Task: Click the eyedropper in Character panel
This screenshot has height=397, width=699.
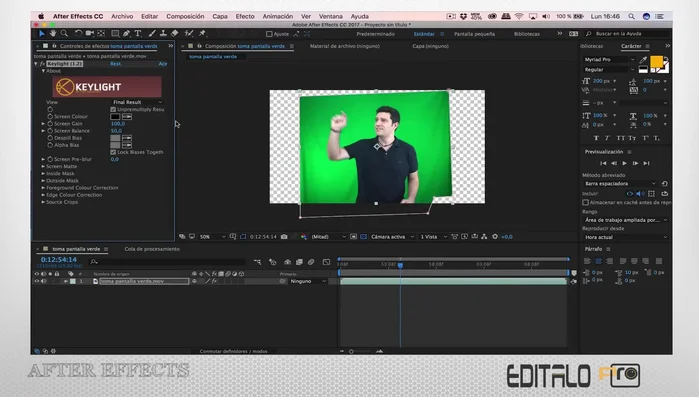Action: tap(643, 60)
